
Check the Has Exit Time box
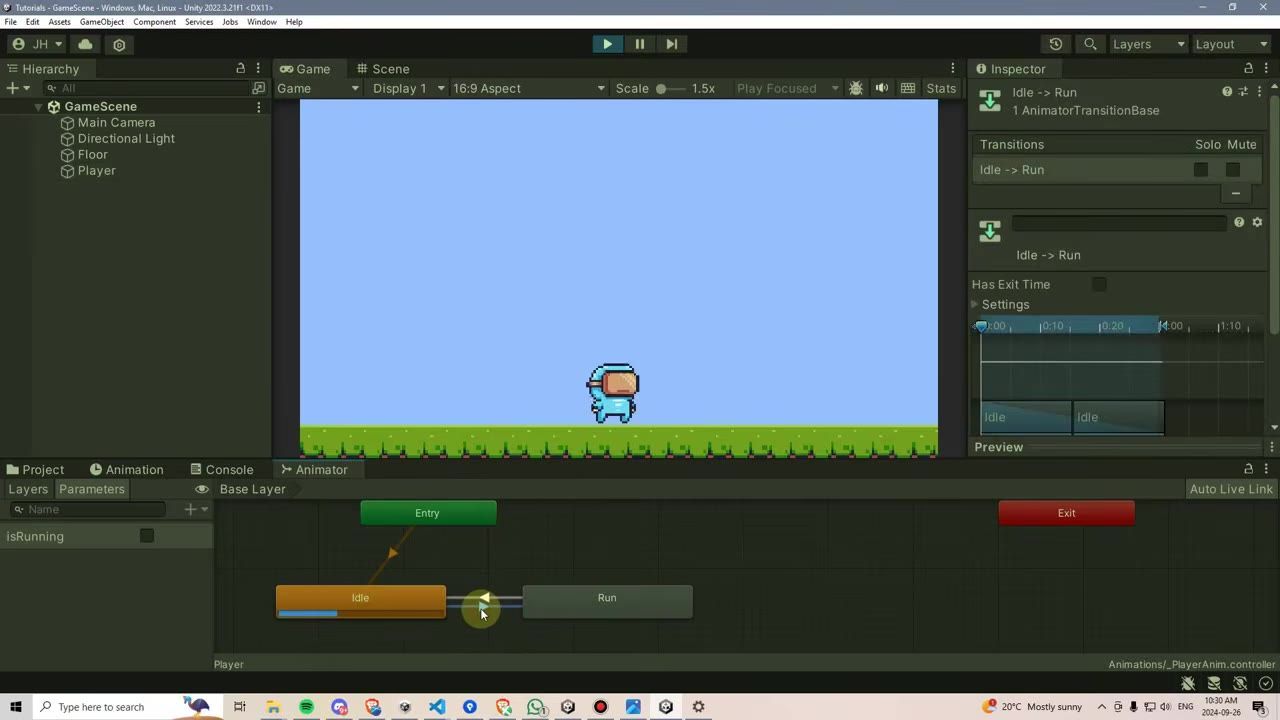click(x=1099, y=285)
